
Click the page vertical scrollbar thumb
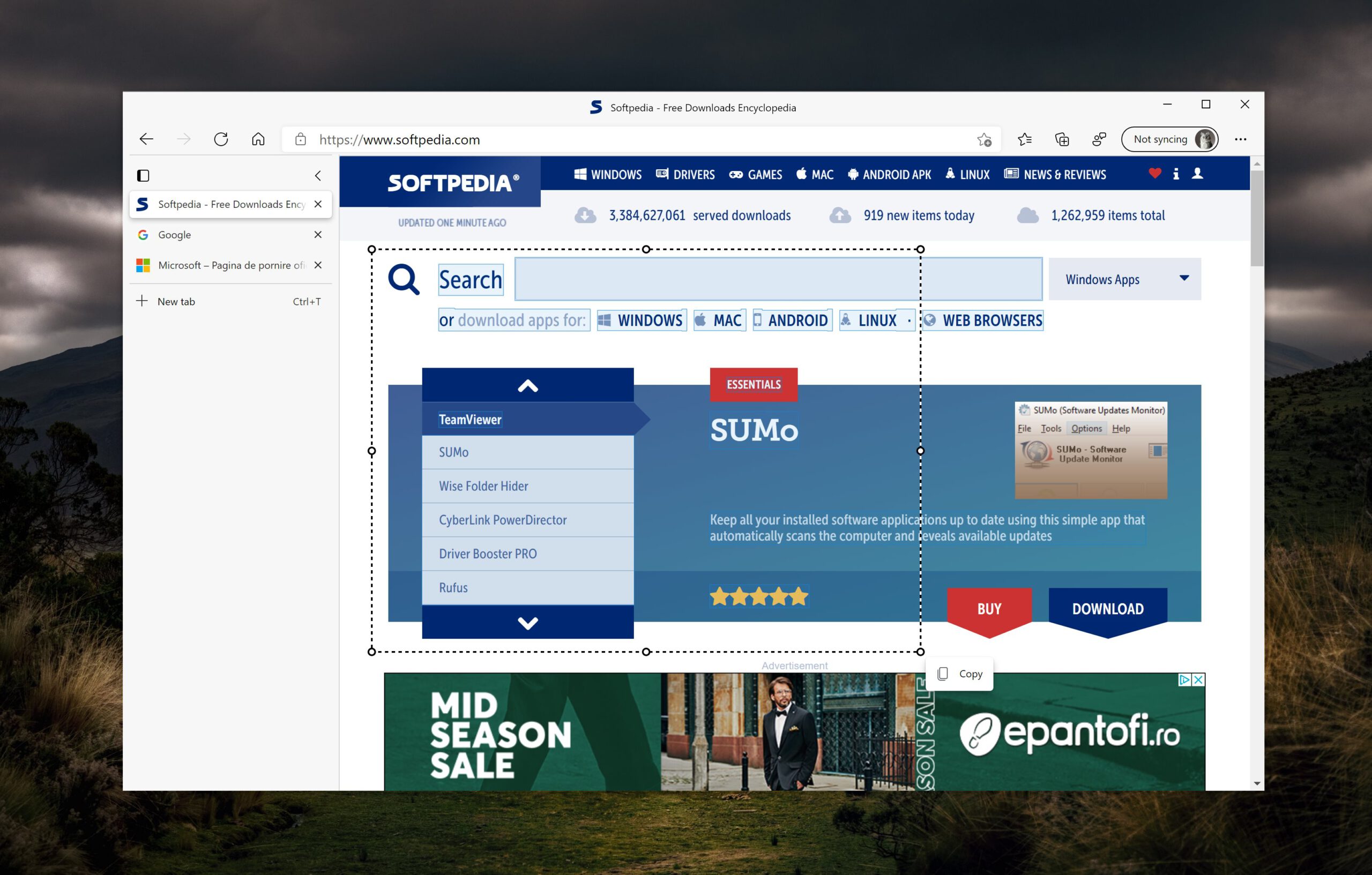point(1256,218)
